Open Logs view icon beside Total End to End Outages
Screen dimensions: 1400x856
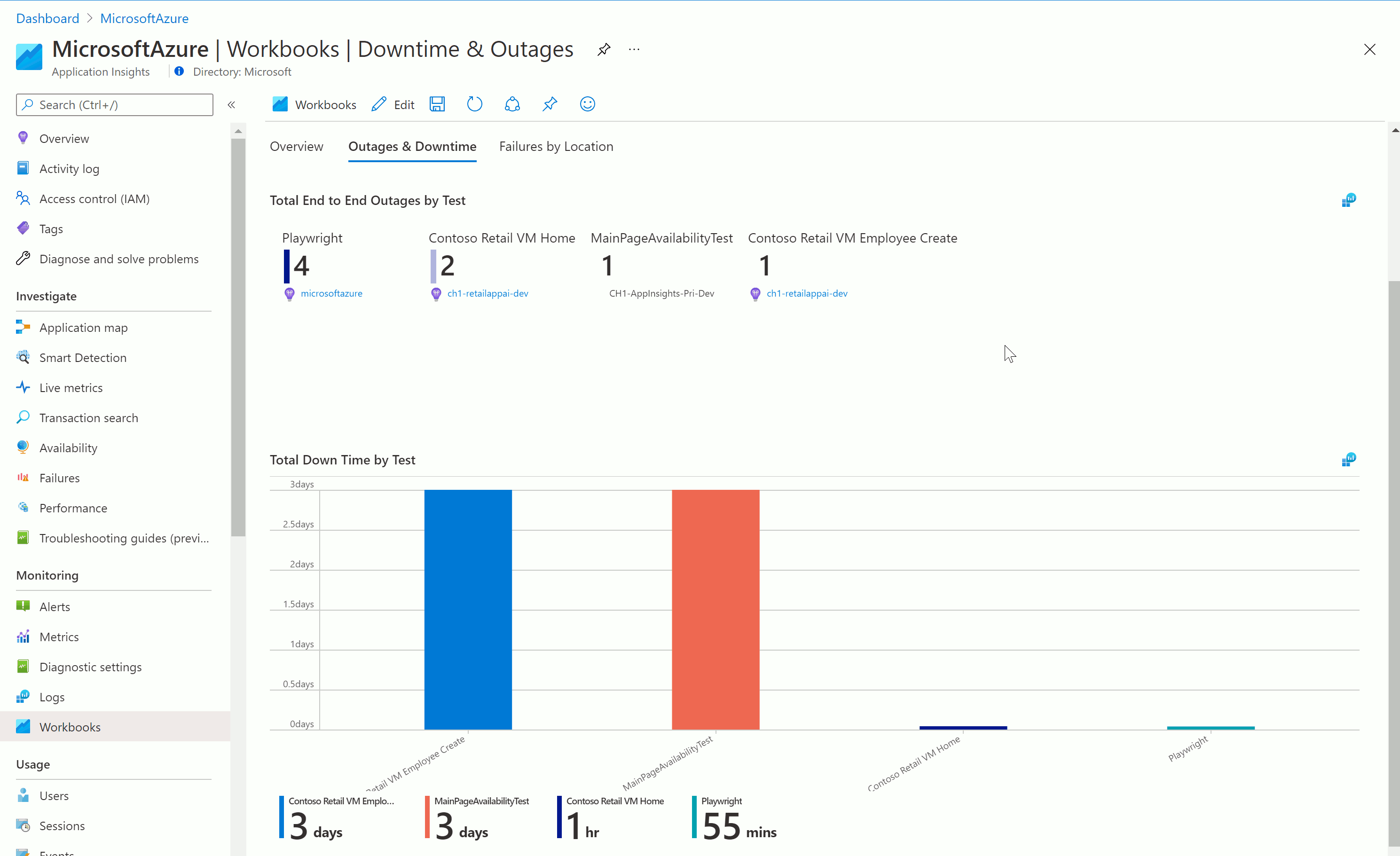1348,200
